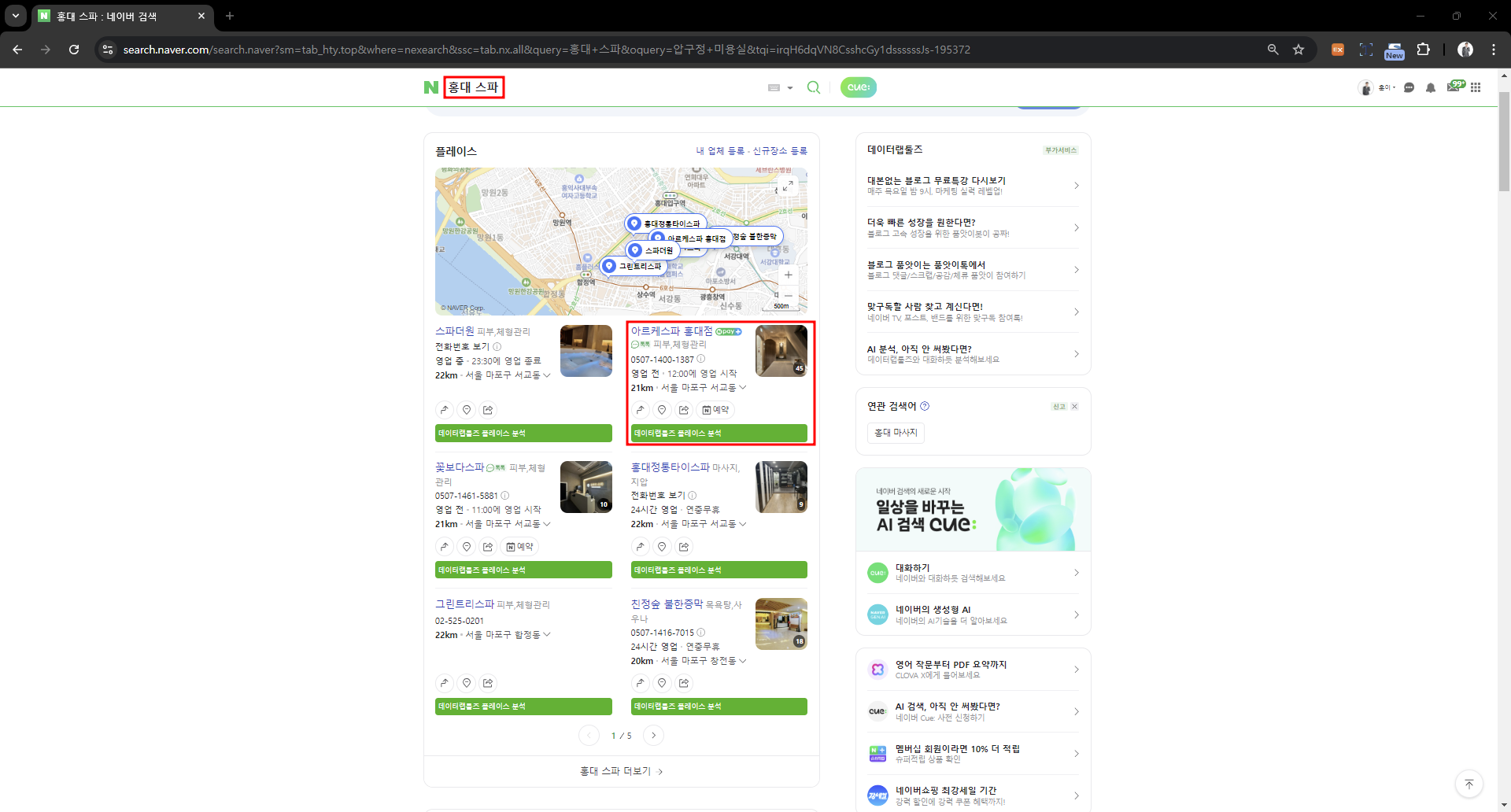Open 영어 작문부터 PDF 요약까지 item

click(973, 670)
